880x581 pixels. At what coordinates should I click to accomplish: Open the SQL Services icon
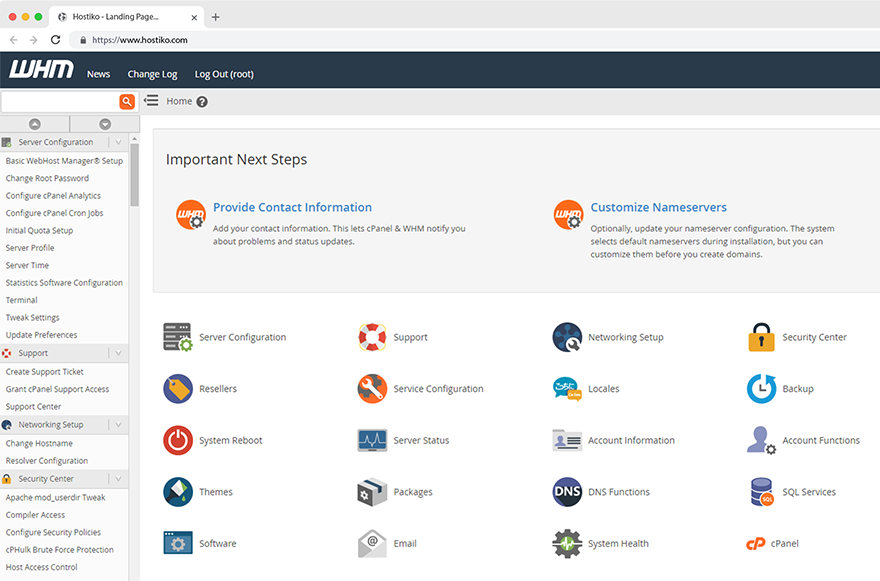760,491
